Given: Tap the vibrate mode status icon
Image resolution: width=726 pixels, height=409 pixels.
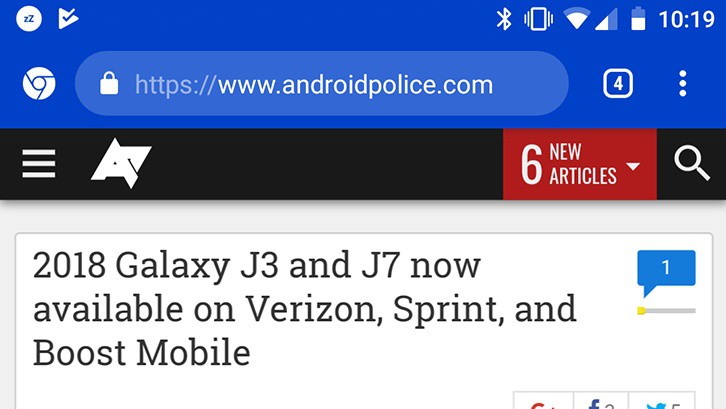Looking at the screenshot, I should pos(538,19).
